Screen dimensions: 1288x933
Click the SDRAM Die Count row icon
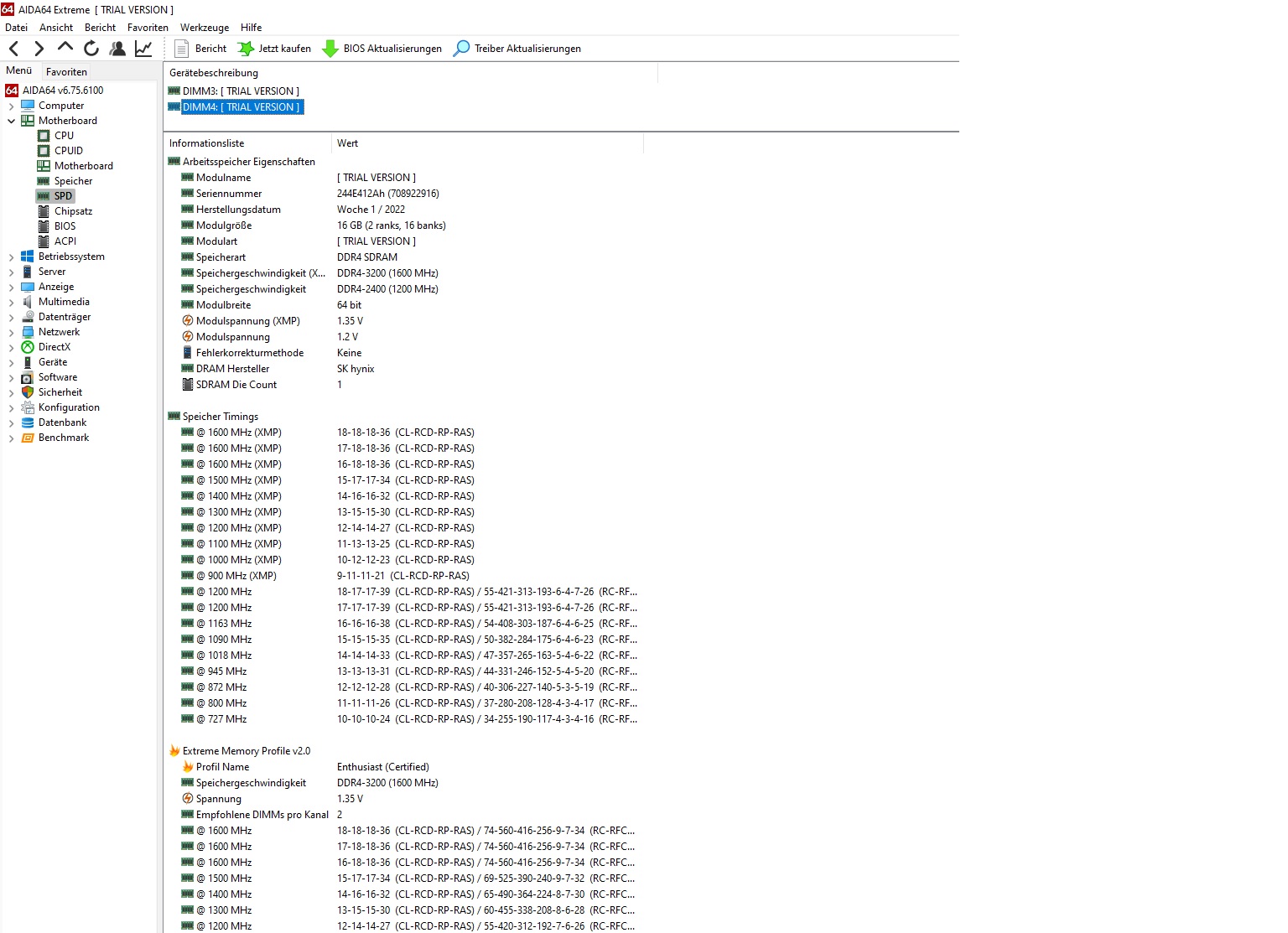(x=188, y=385)
